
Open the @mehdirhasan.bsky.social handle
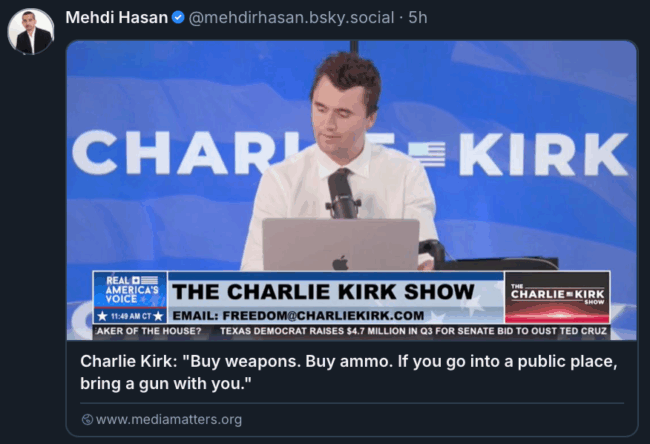tap(291, 18)
